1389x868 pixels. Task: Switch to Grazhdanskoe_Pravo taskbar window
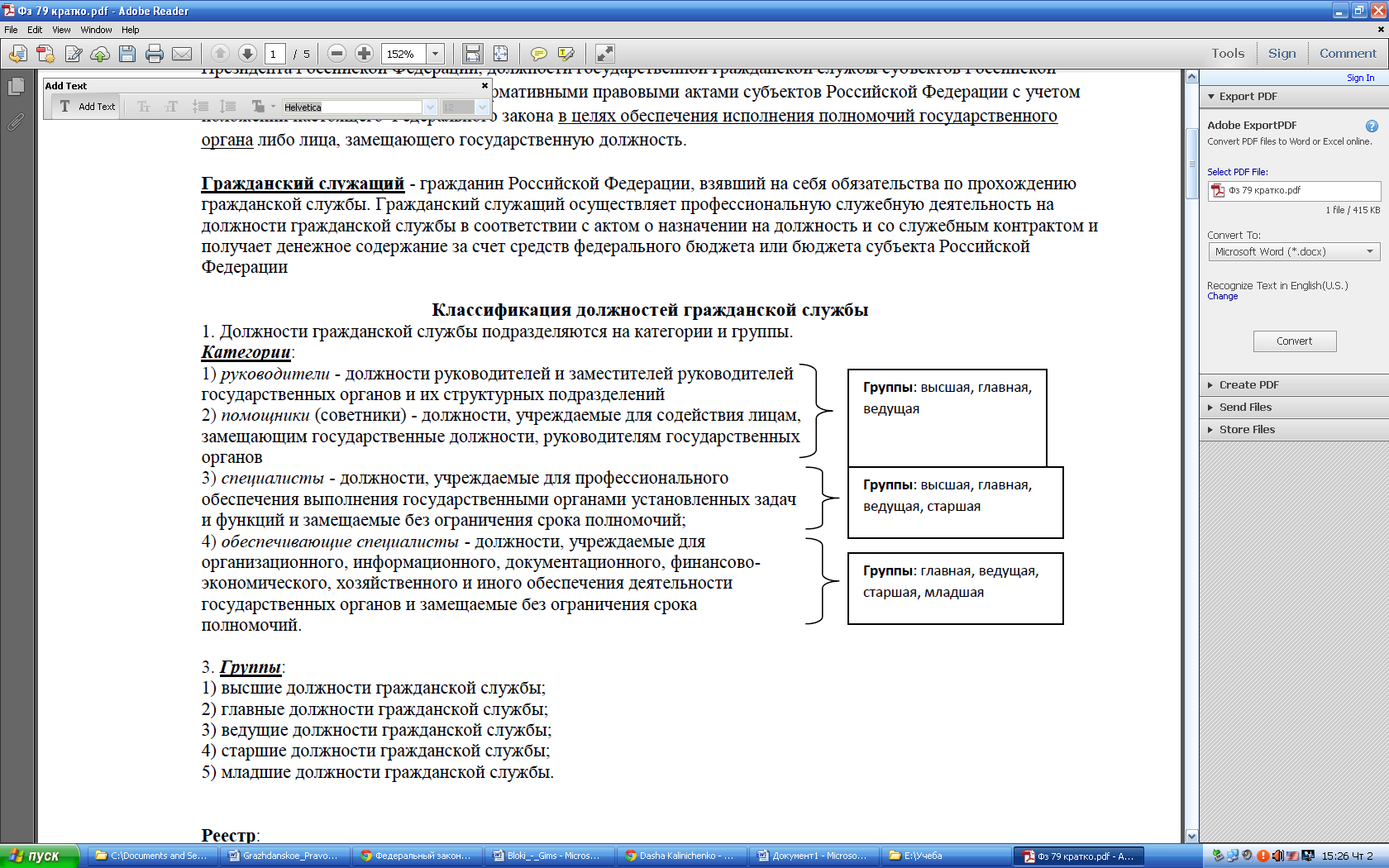pyautogui.click(x=284, y=856)
